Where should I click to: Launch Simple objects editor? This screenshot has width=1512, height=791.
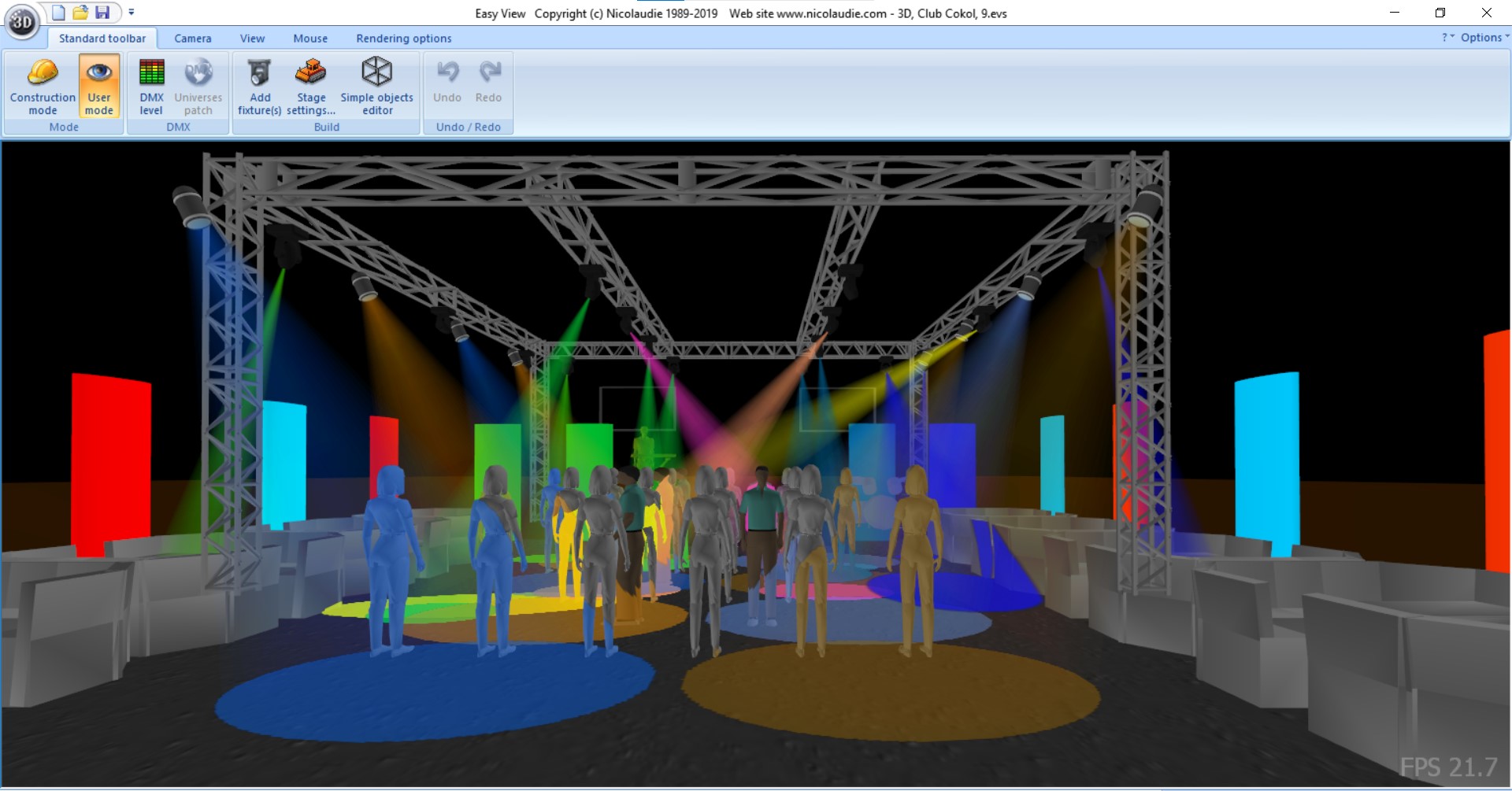point(376,87)
